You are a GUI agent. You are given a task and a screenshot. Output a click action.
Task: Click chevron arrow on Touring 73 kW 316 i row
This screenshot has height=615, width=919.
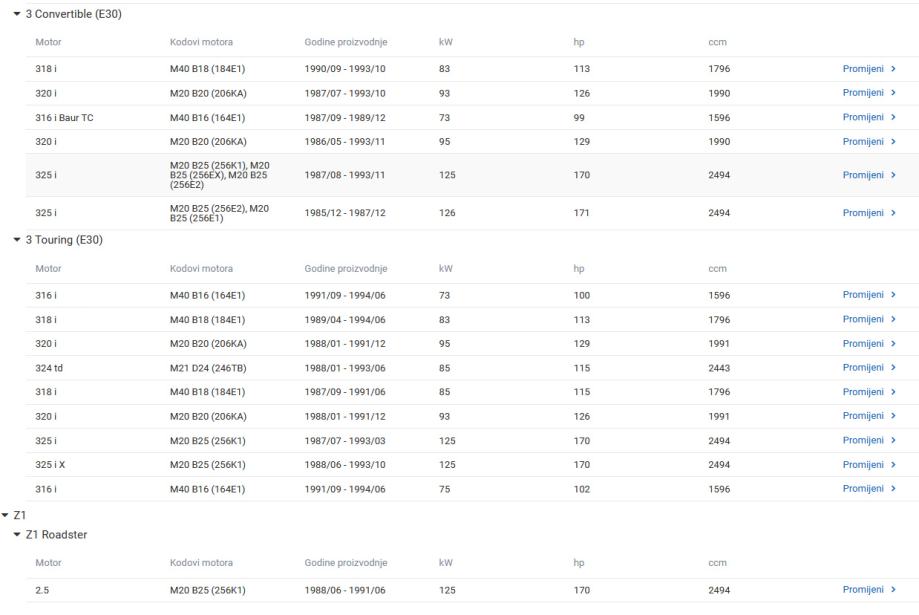tap(892, 295)
